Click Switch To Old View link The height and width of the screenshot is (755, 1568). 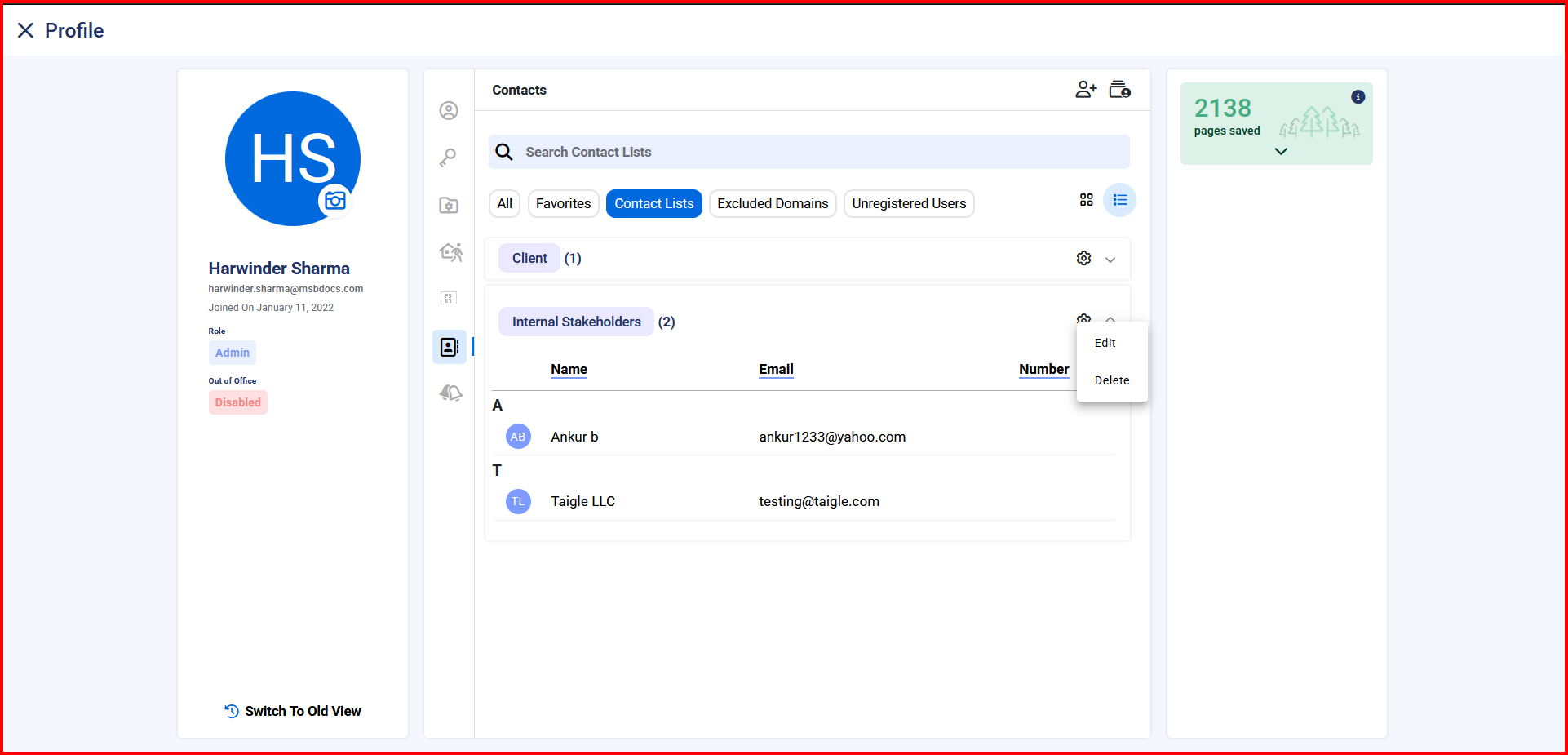[293, 711]
